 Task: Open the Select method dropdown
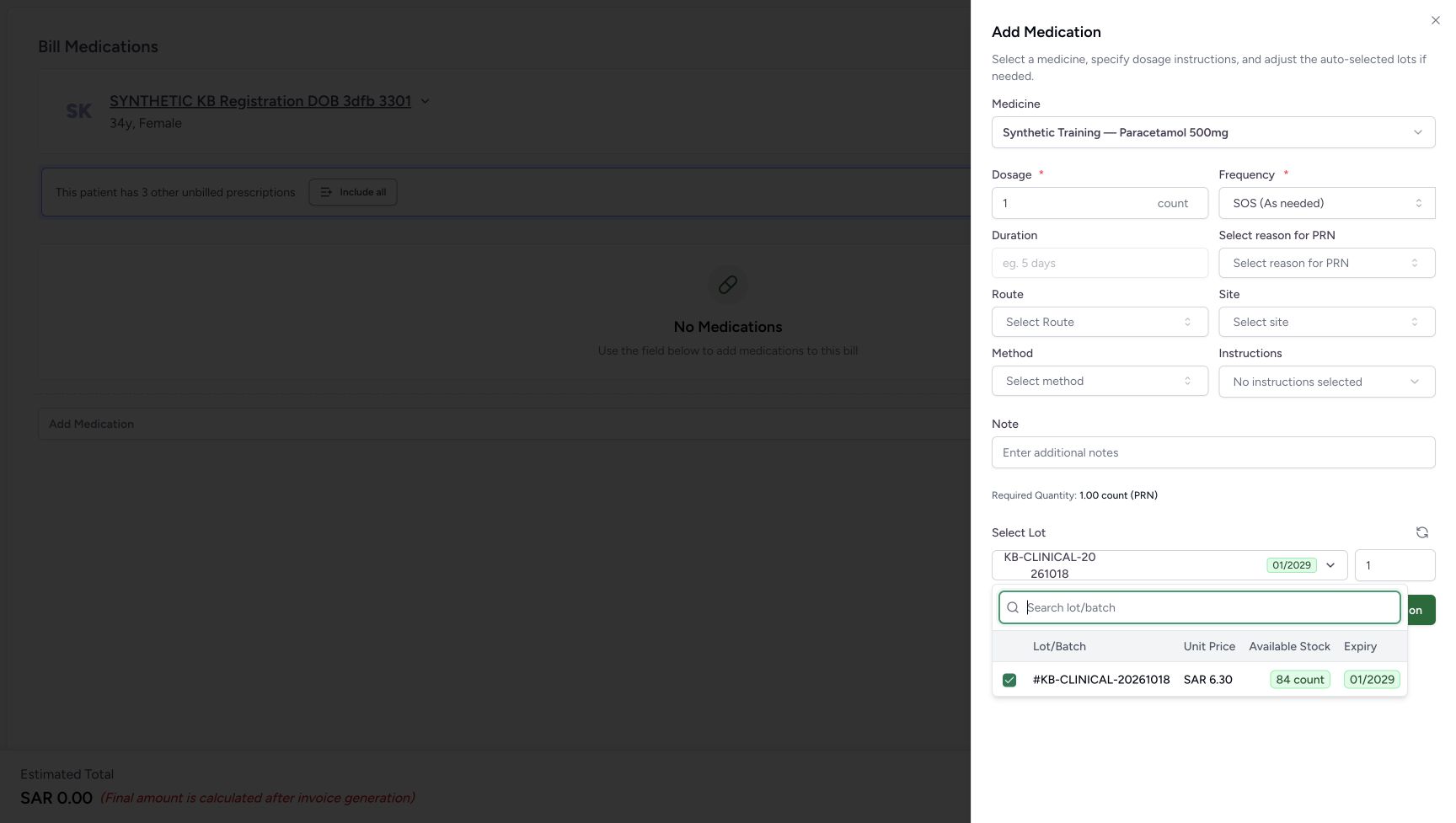click(x=1100, y=381)
